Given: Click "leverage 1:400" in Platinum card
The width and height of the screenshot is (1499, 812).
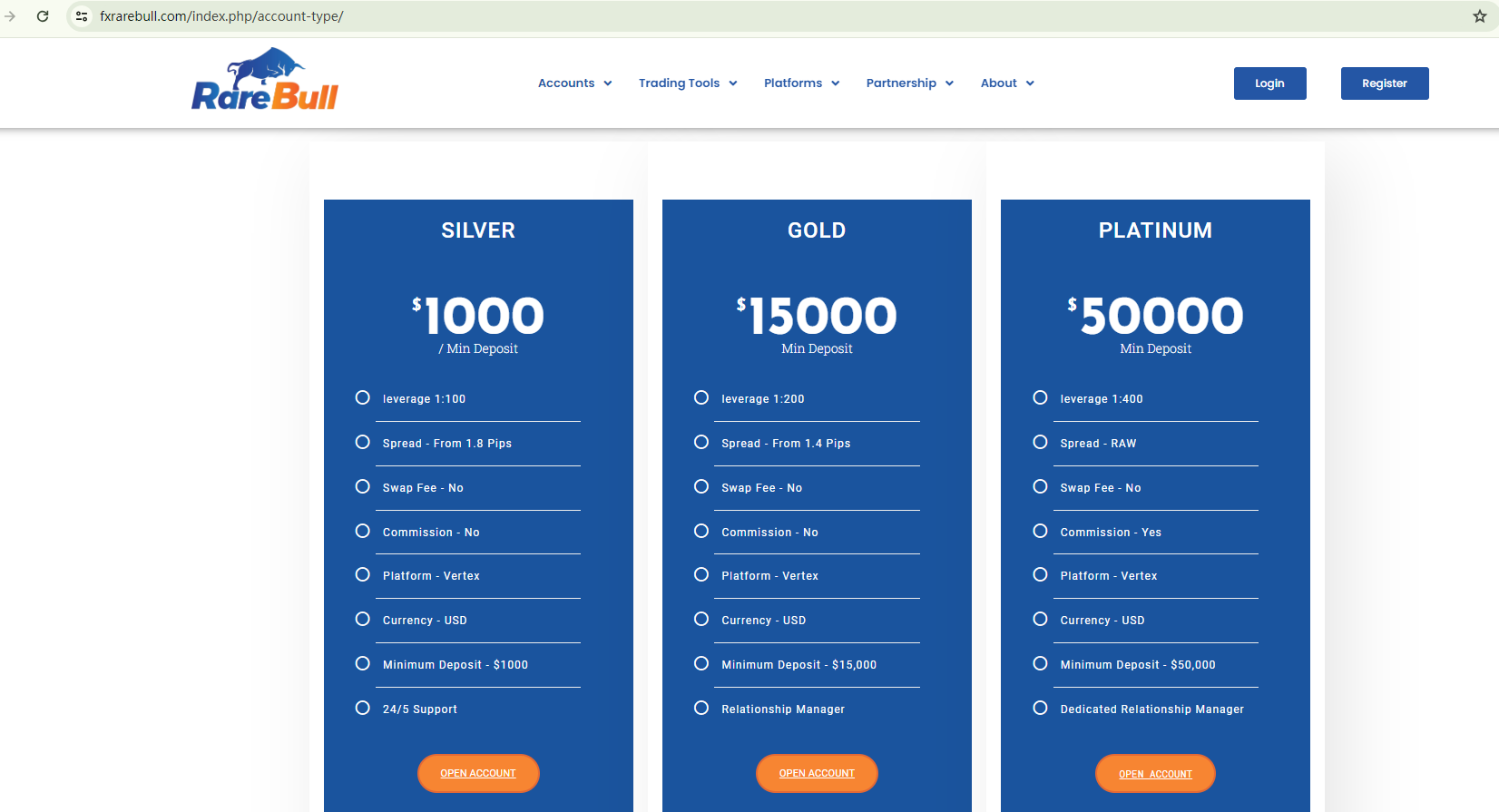Looking at the screenshot, I should pyautogui.click(x=1102, y=399).
